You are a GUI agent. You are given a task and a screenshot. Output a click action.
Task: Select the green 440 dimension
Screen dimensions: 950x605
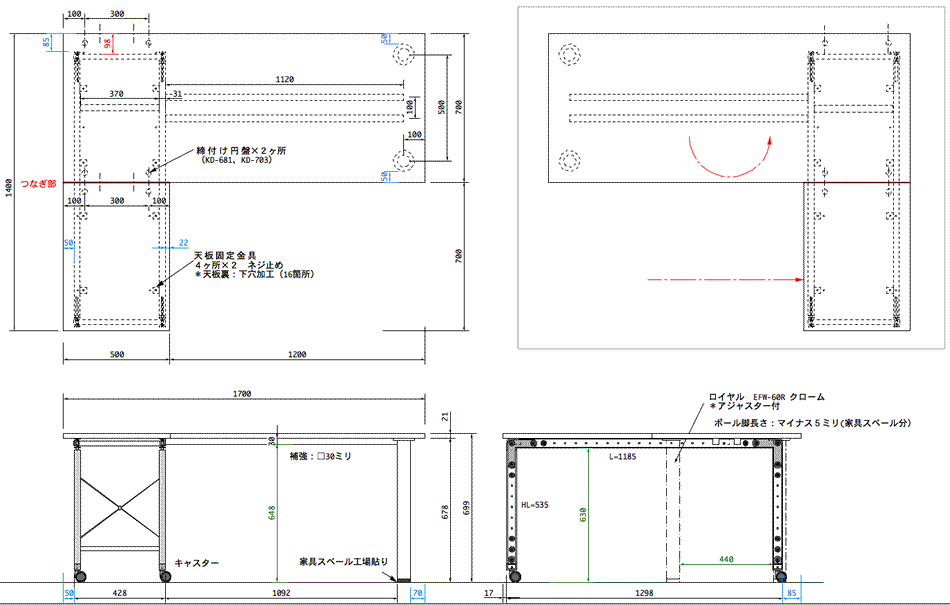[727, 559]
